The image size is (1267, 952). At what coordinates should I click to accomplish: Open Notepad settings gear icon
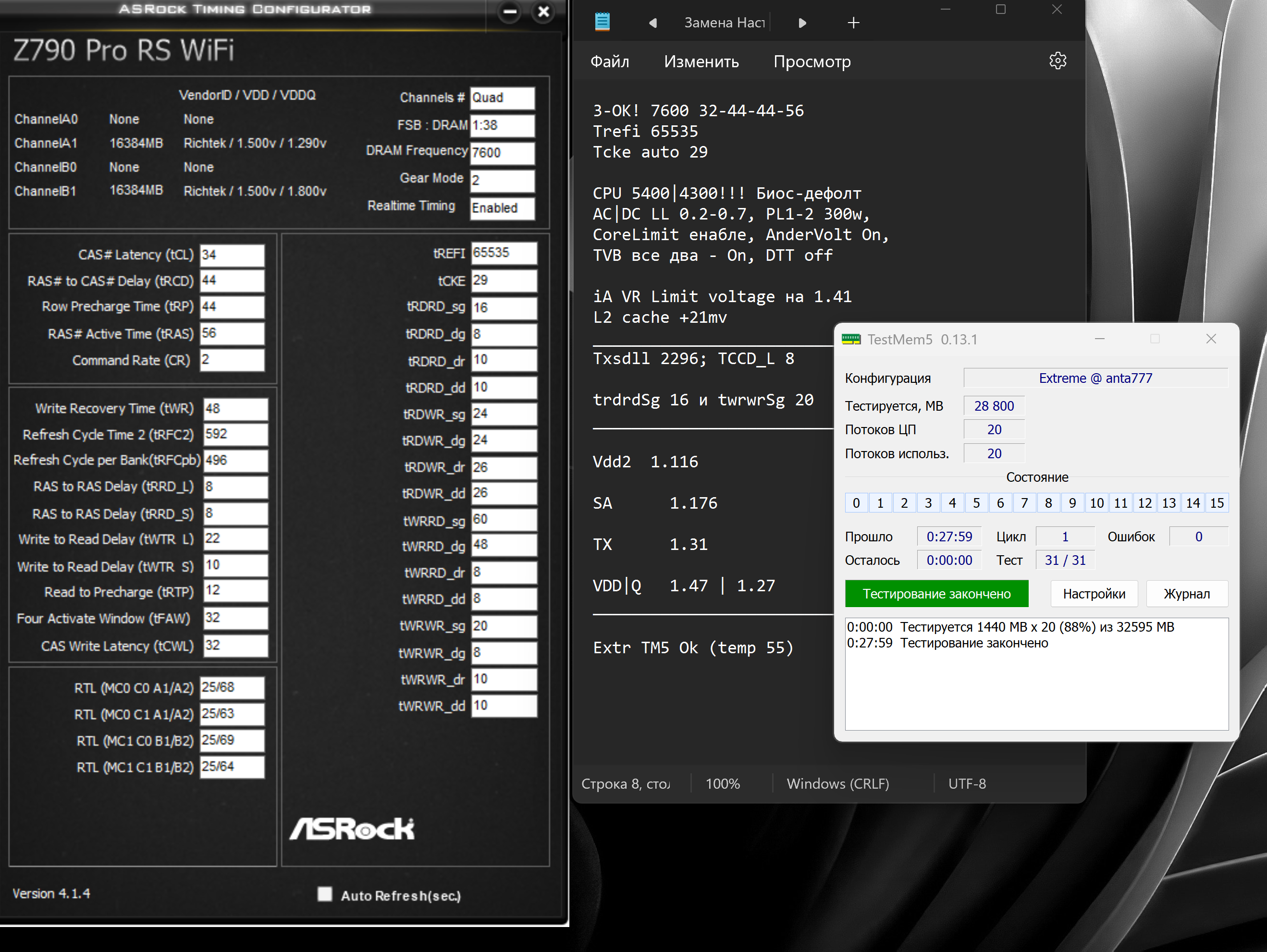1057,61
